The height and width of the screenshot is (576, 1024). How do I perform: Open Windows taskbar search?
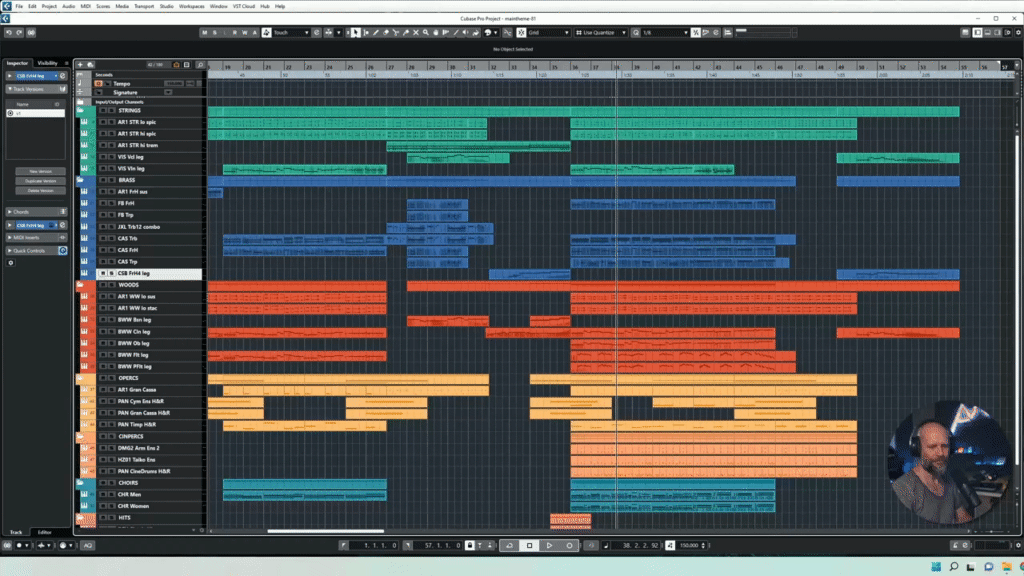pyautogui.click(x=953, y=567)
